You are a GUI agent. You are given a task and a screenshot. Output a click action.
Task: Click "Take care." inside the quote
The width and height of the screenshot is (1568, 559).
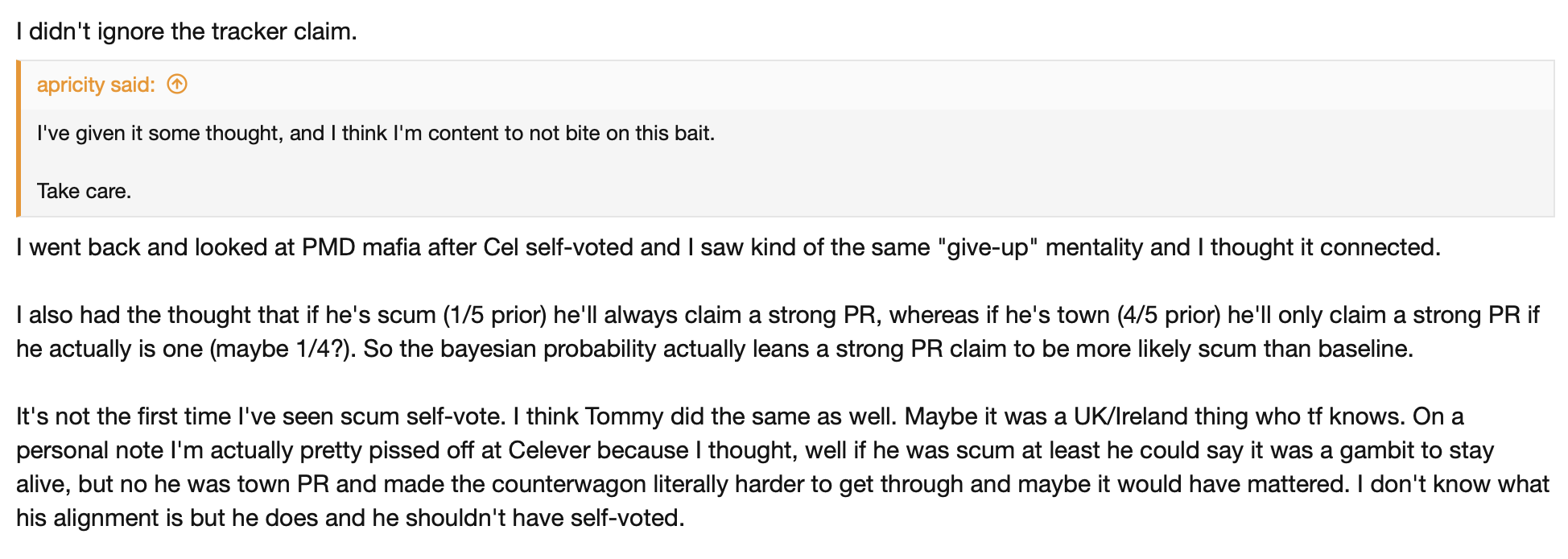click(84, 191)
